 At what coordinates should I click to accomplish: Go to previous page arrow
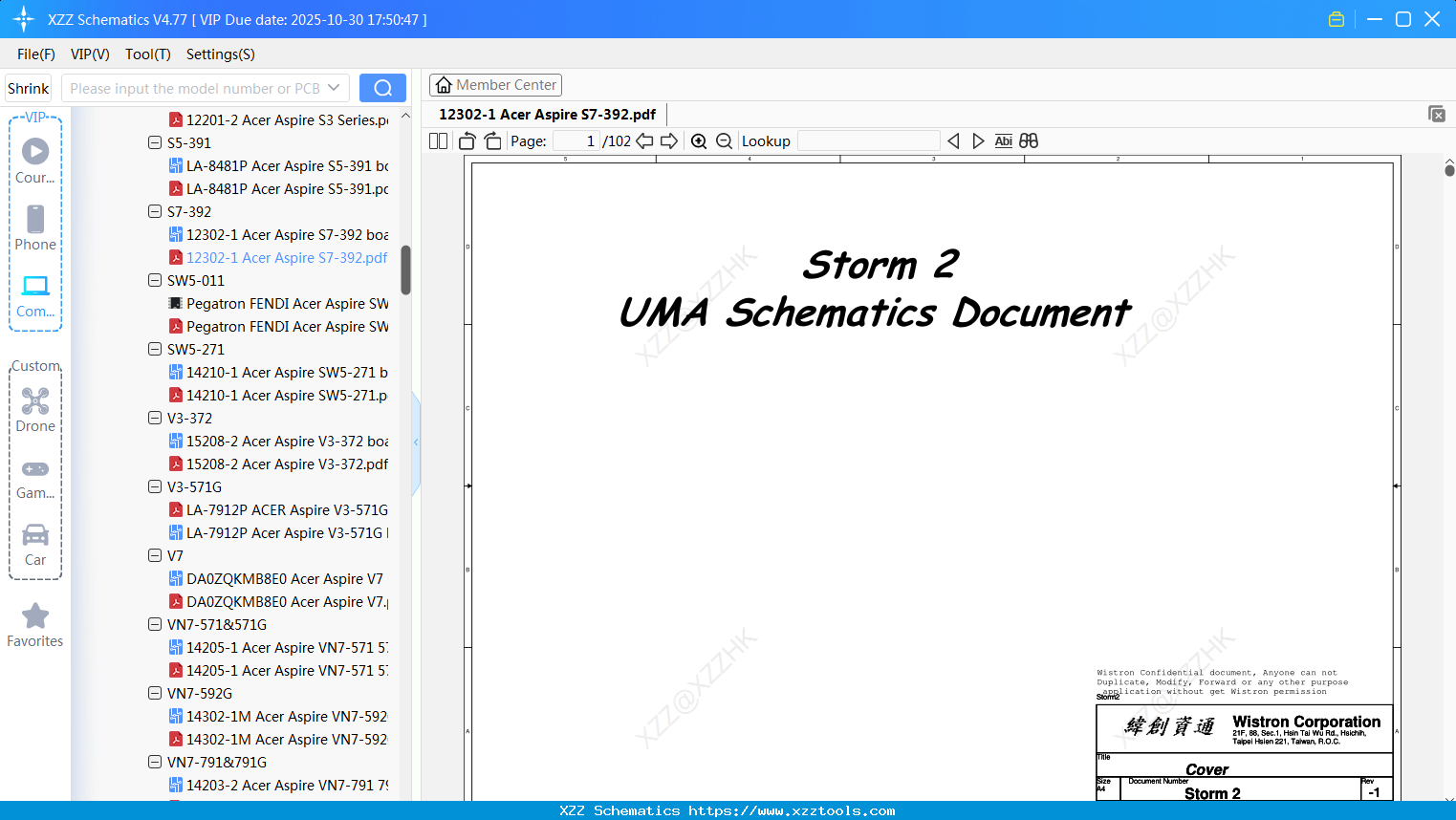pos(645,141)
